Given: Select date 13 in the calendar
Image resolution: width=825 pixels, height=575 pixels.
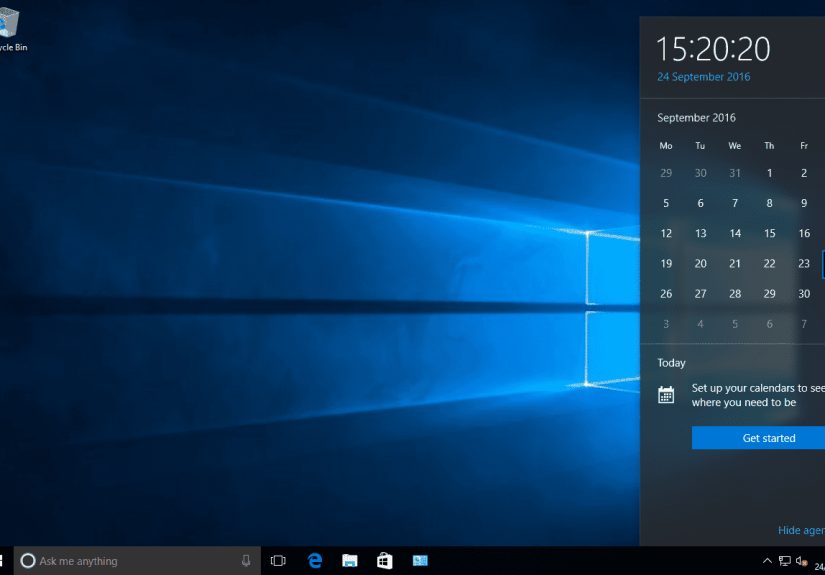Looking at the screenshot, I should point(700,233).
